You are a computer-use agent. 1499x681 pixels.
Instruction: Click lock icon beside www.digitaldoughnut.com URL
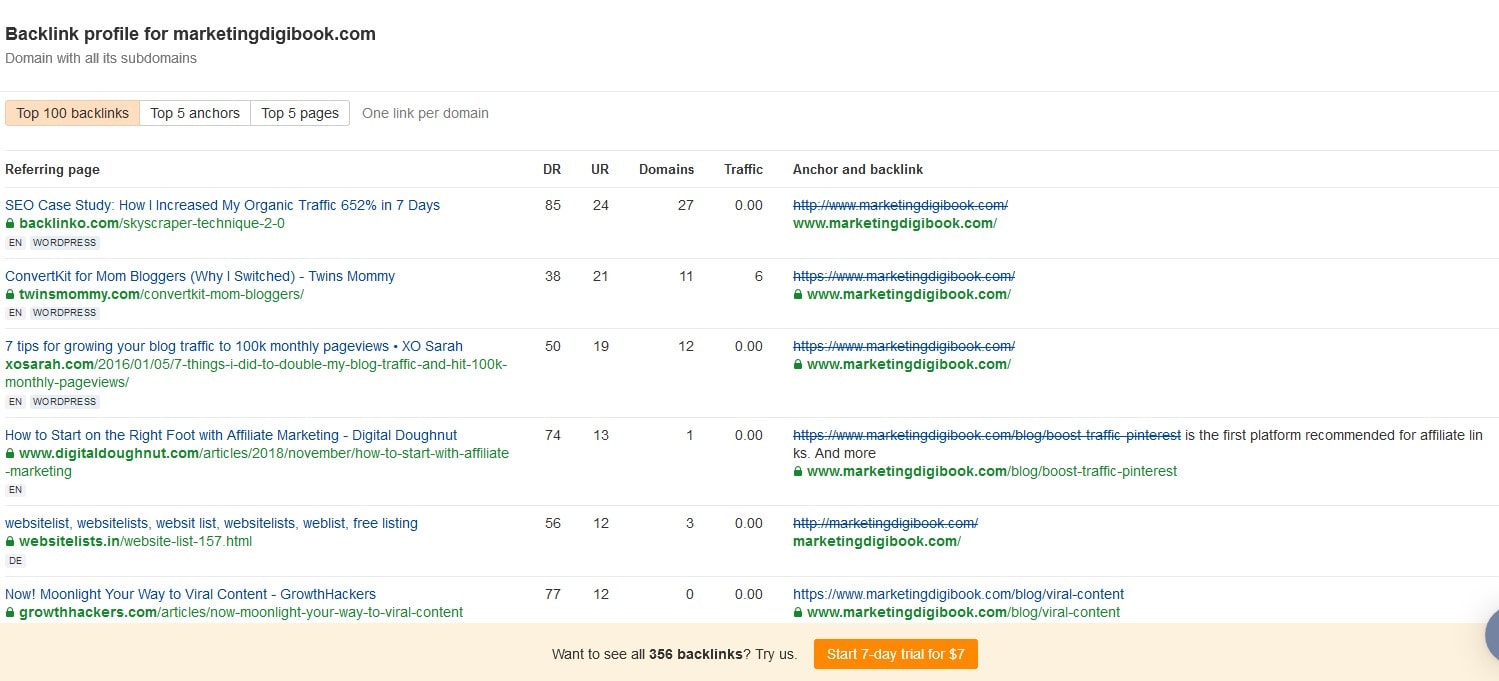click(x=10, y=454)
